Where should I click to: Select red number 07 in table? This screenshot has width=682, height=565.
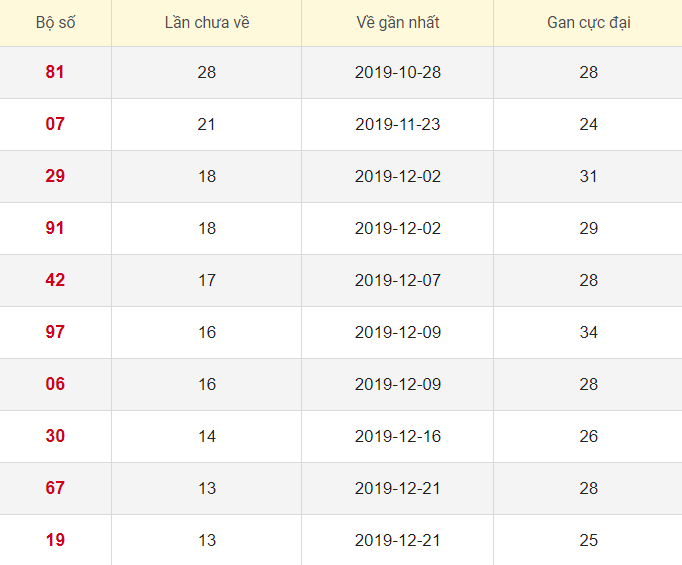click(x=55, y=124)
